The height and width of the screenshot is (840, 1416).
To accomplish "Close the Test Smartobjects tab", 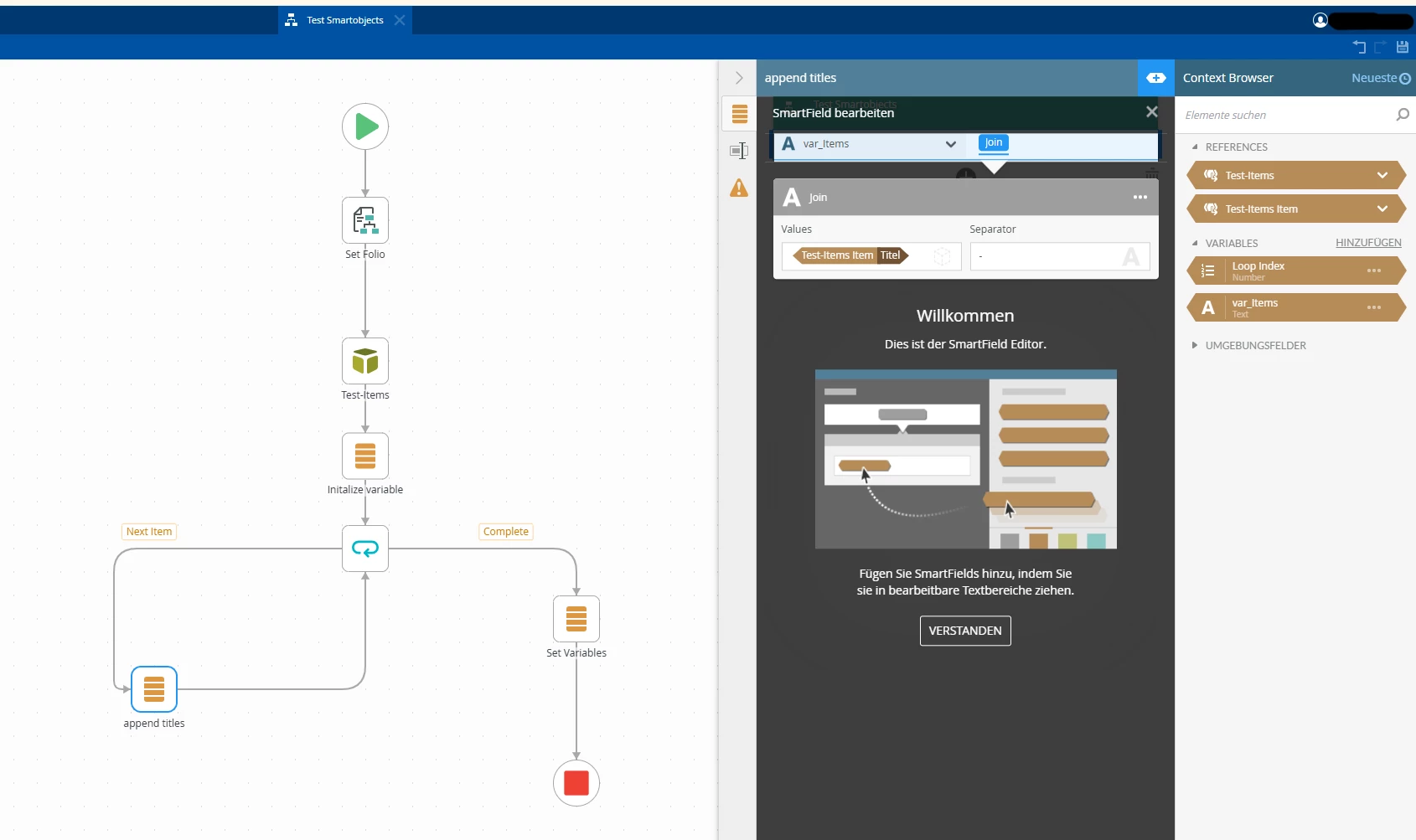I will [x=400, y=20].
